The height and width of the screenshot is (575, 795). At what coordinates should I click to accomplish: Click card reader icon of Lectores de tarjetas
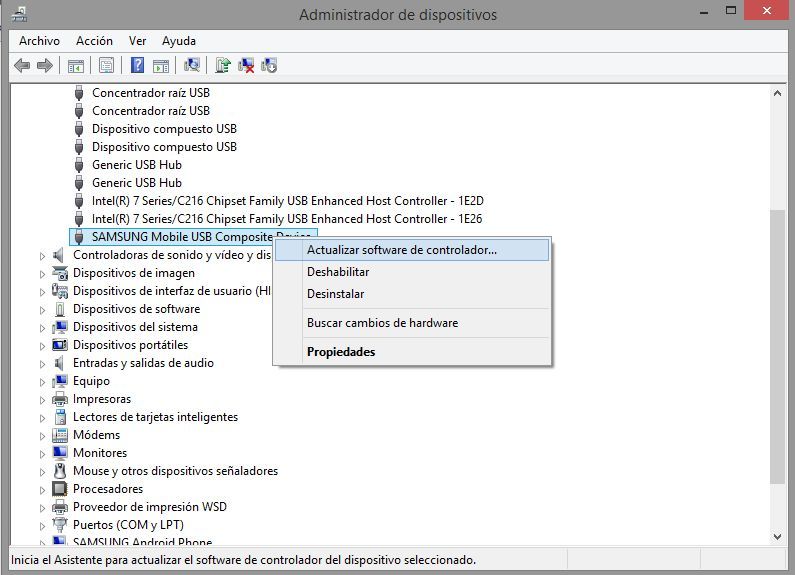tap(60, 417)
